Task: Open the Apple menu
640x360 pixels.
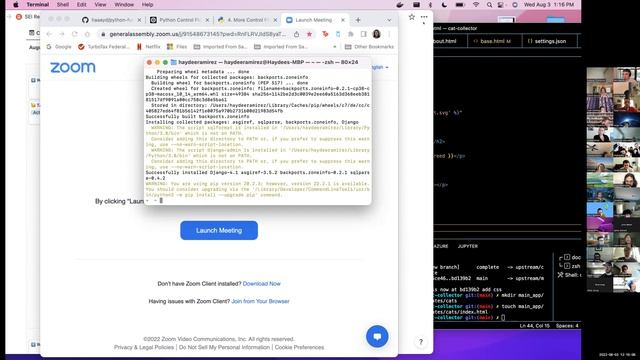Action: 16,5
